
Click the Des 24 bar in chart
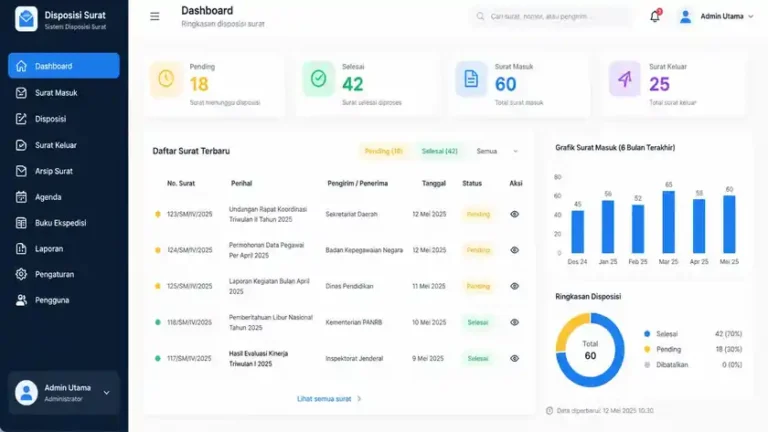coord(577,232)
